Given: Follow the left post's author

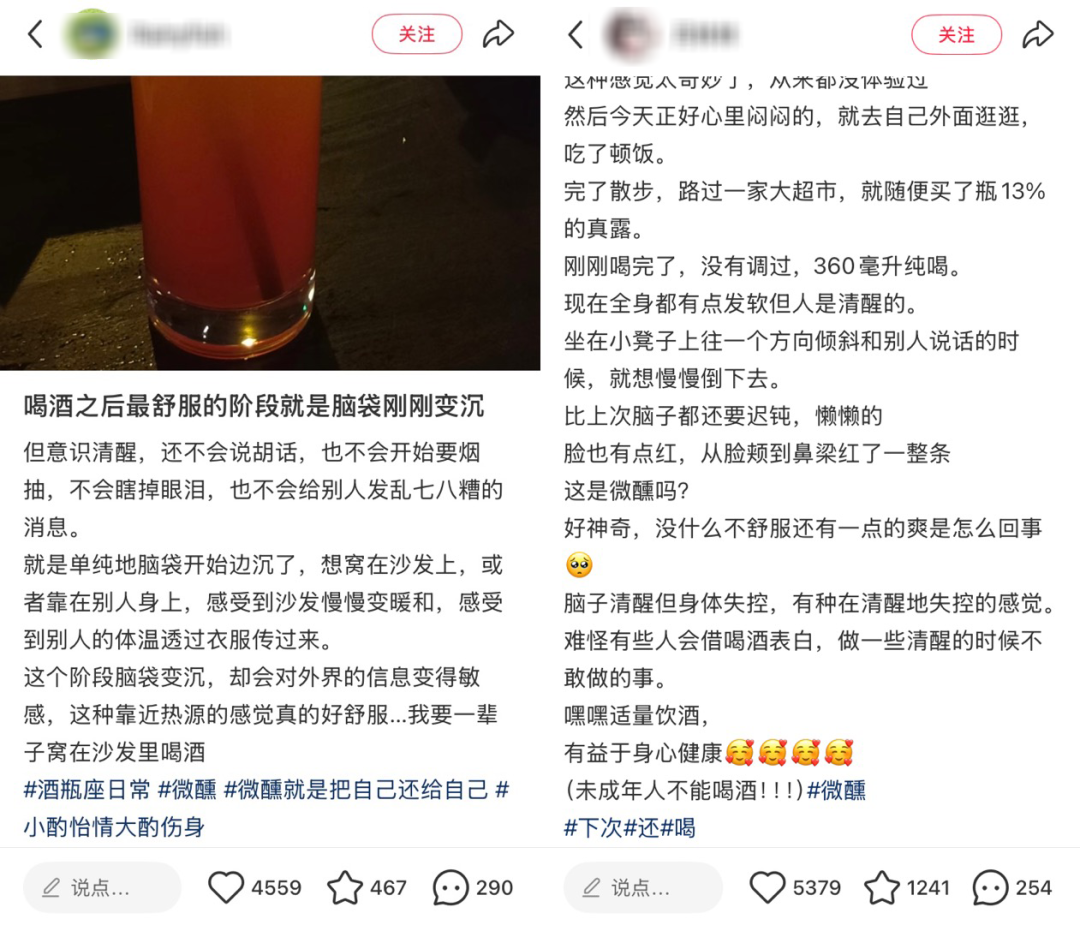Looking at the screenshot, I should [x=417, y=34].
